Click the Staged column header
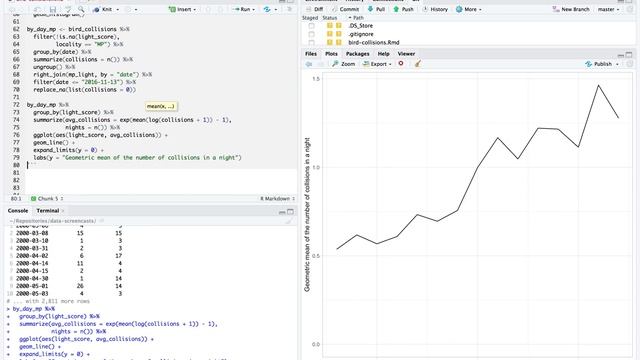This screenshot has height=360, width=640. [x=310, y=18]
